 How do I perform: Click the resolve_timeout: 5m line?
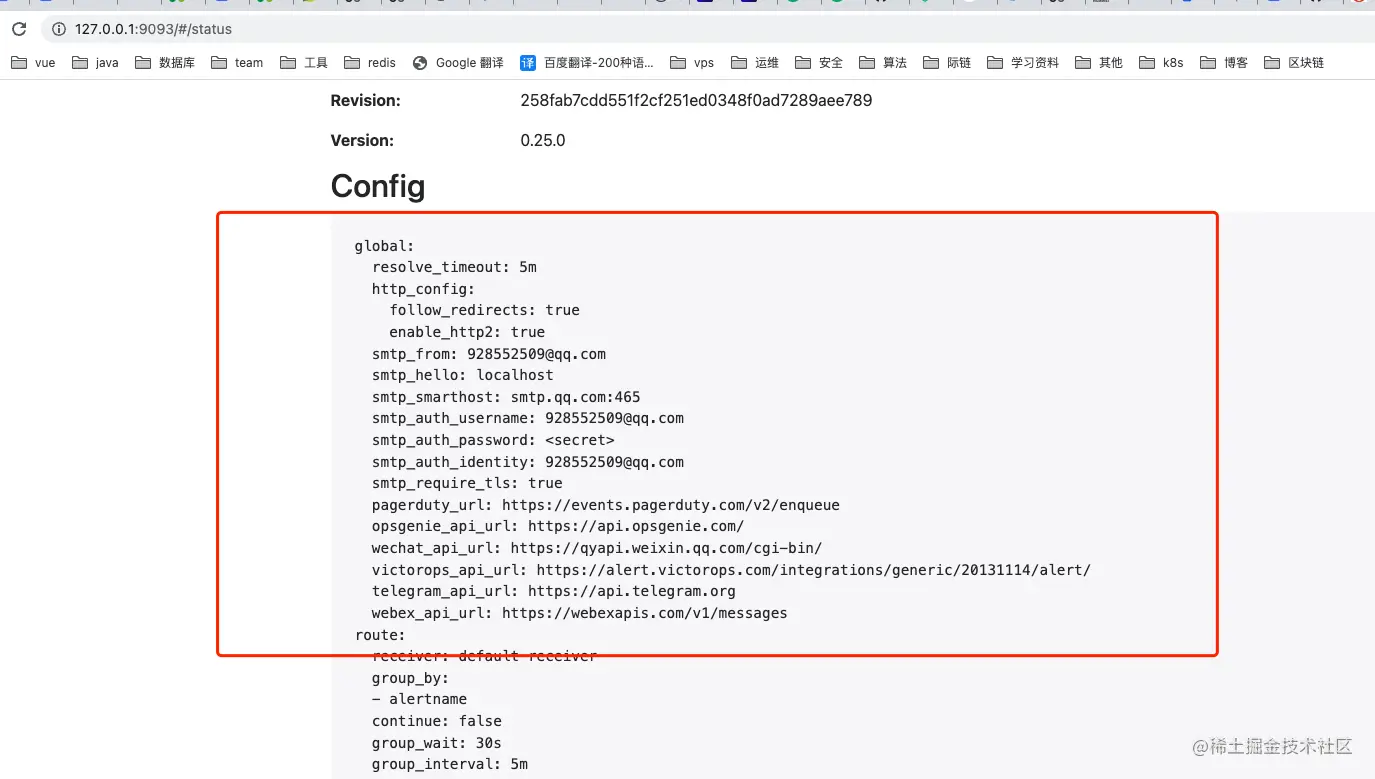point(454,267)
